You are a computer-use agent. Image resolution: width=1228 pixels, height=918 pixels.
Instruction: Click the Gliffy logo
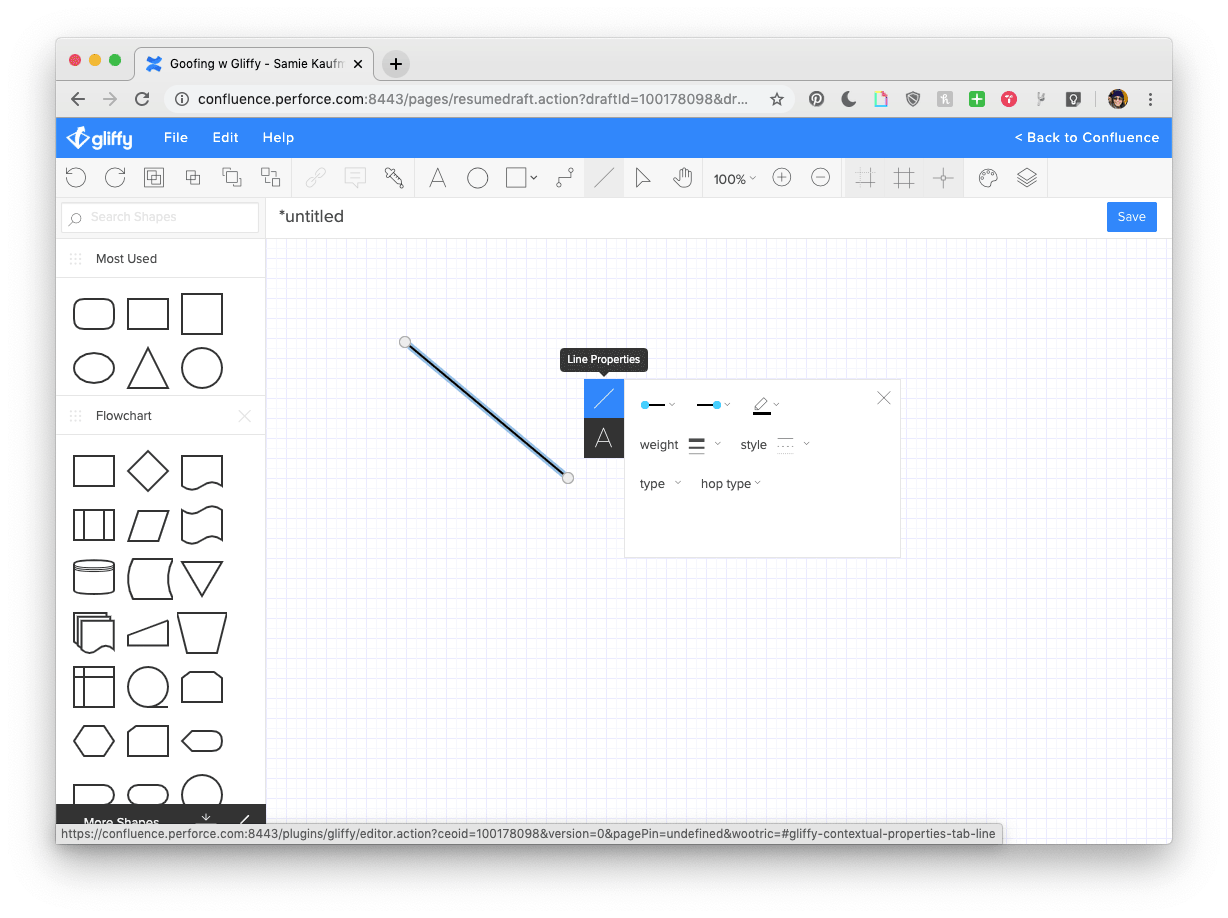point(99,138)
